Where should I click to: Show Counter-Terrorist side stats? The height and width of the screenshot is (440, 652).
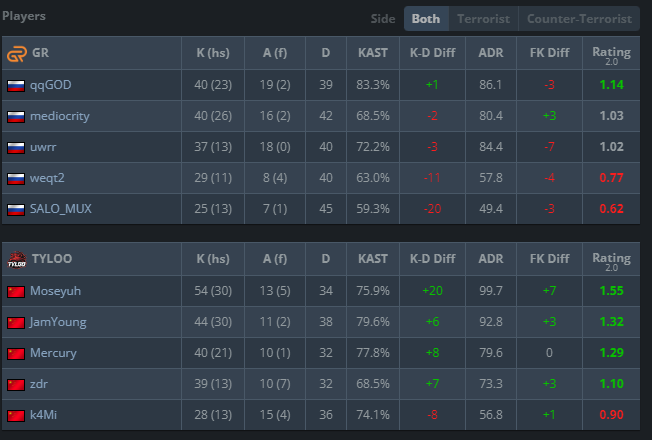click(x=579, y=19)
